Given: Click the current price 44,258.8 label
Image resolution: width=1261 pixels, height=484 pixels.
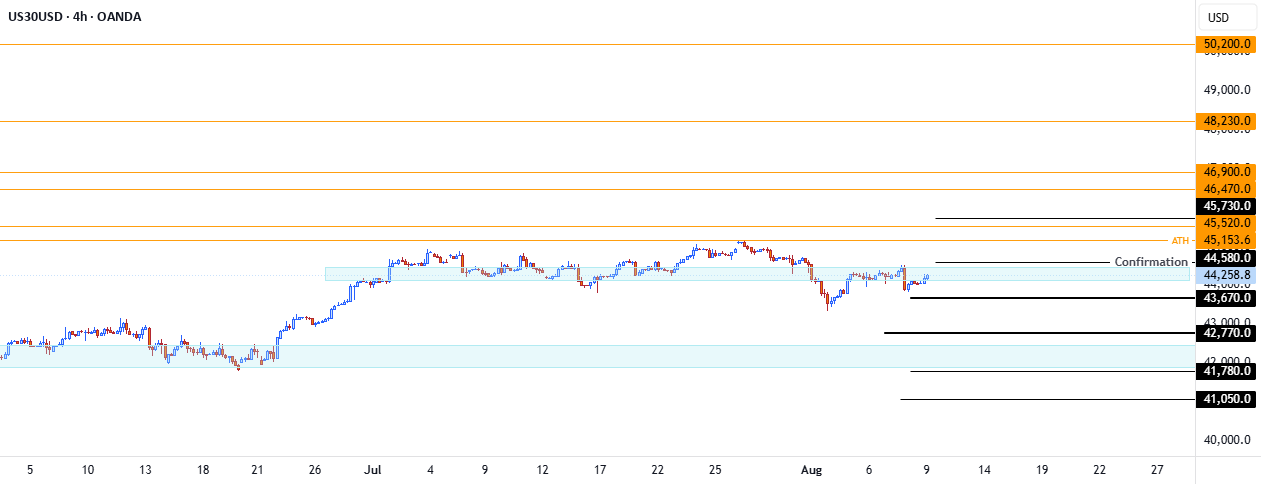Looking at the screenshot, I should click(1226, 275).
